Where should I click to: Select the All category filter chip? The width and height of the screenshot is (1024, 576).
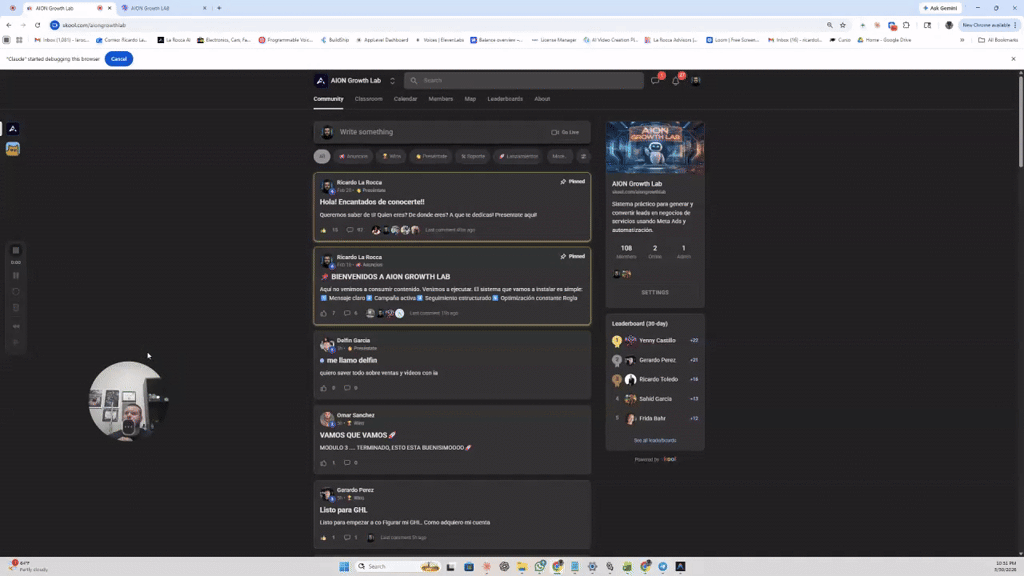tap(322, 156)
